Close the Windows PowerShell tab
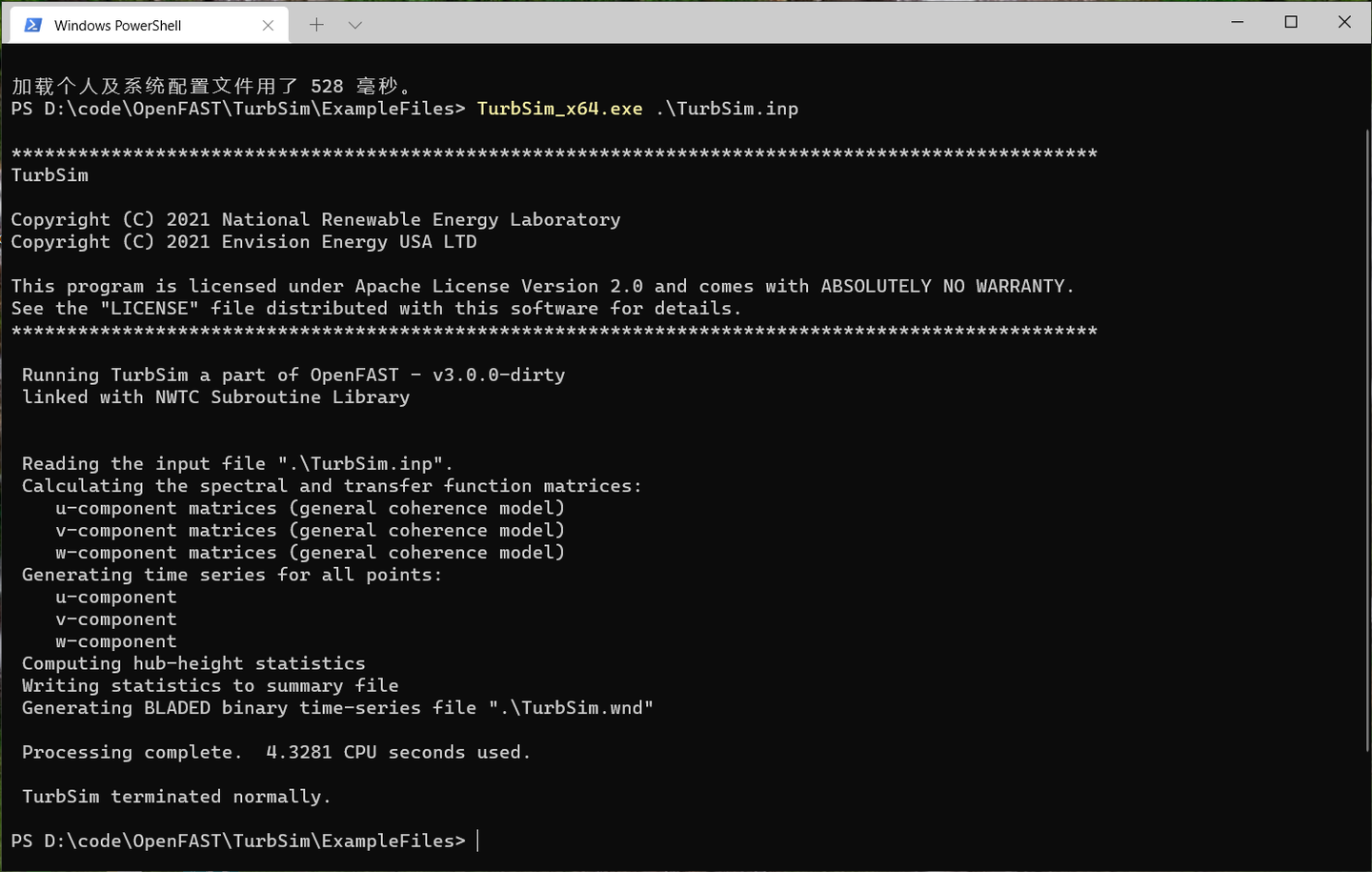This screenshot has width=1372, height=872. click(268, 26)
